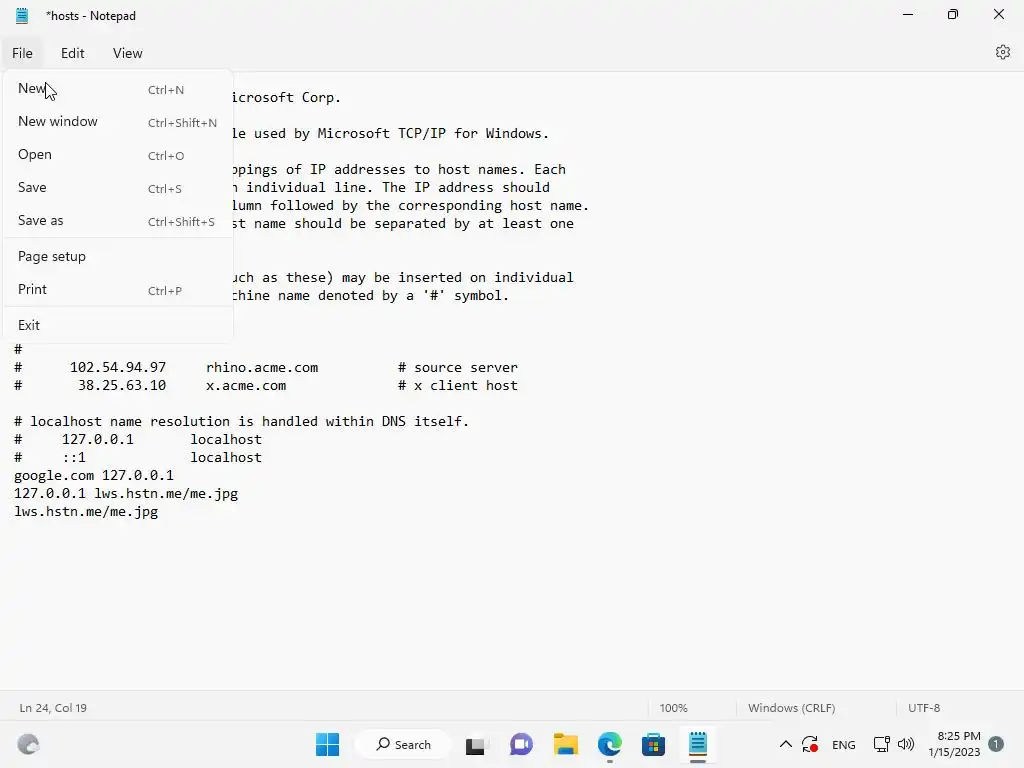Click the Windows (CRLF) line ending indicator
Screen dimensions: 1024x768
pyautogui.click(x=792, y=708)
